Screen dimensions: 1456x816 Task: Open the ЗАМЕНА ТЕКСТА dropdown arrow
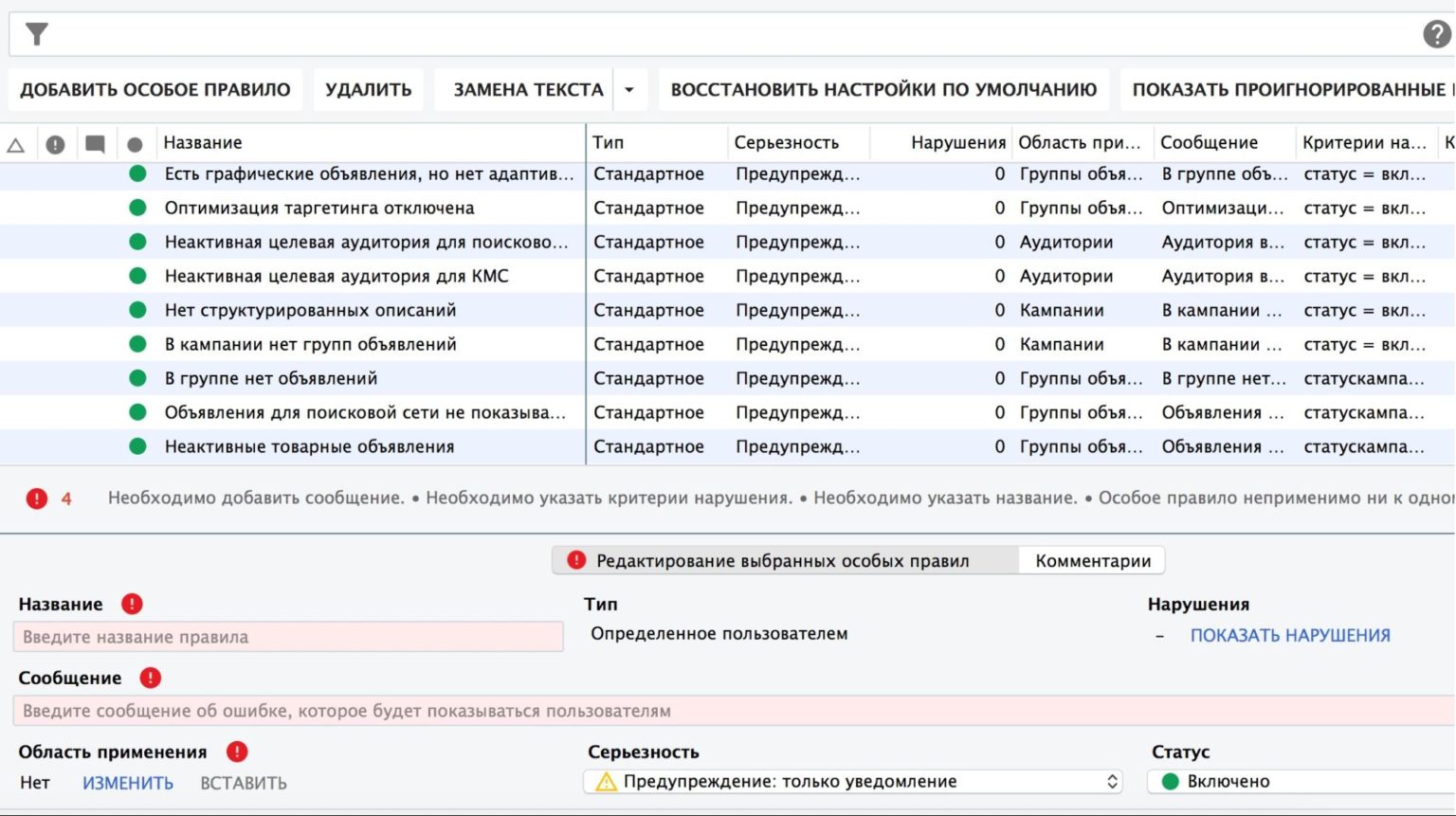pyautogui.click(x=629, y=89)
